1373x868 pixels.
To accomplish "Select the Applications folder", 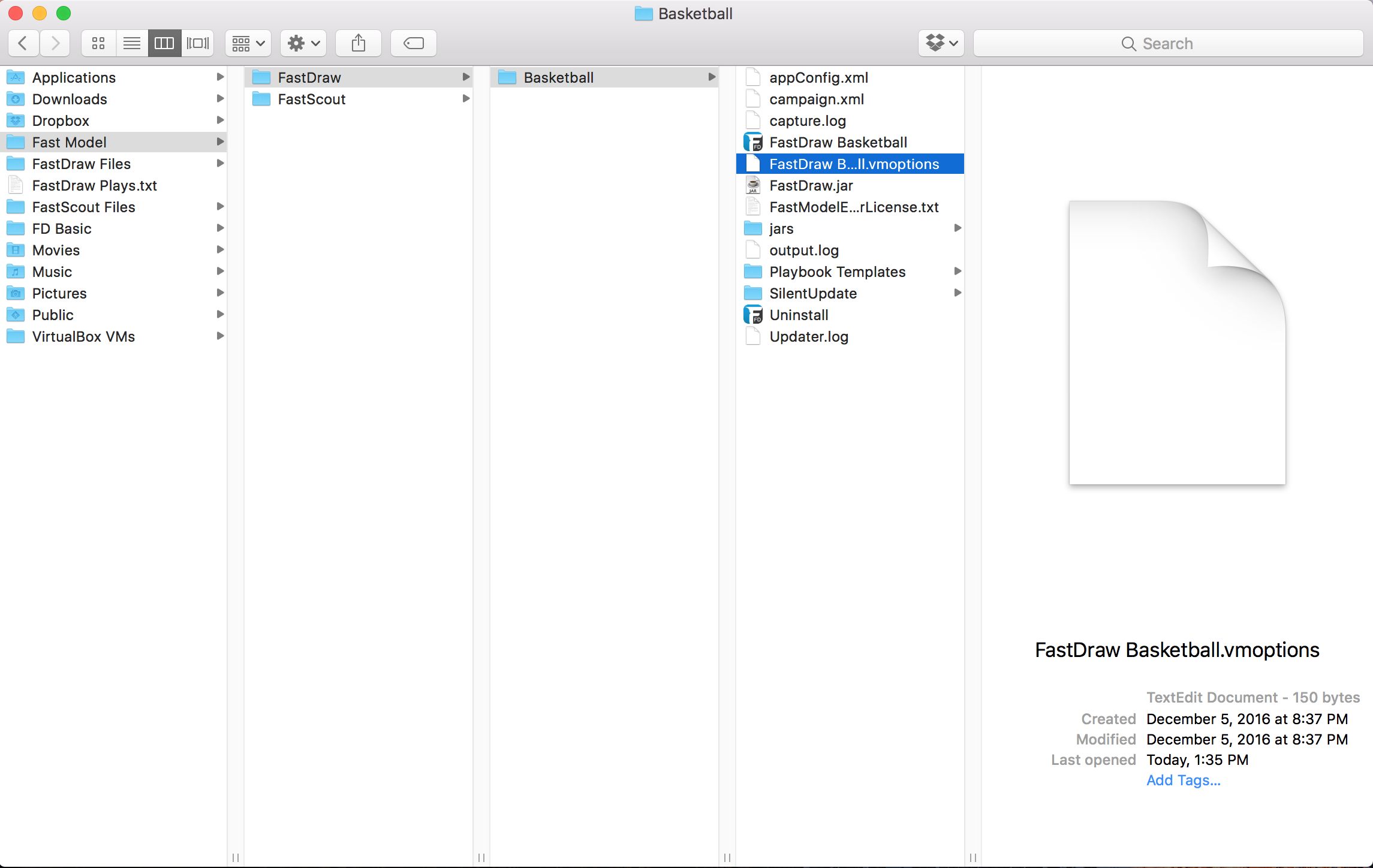I will (x=114, y=77).
